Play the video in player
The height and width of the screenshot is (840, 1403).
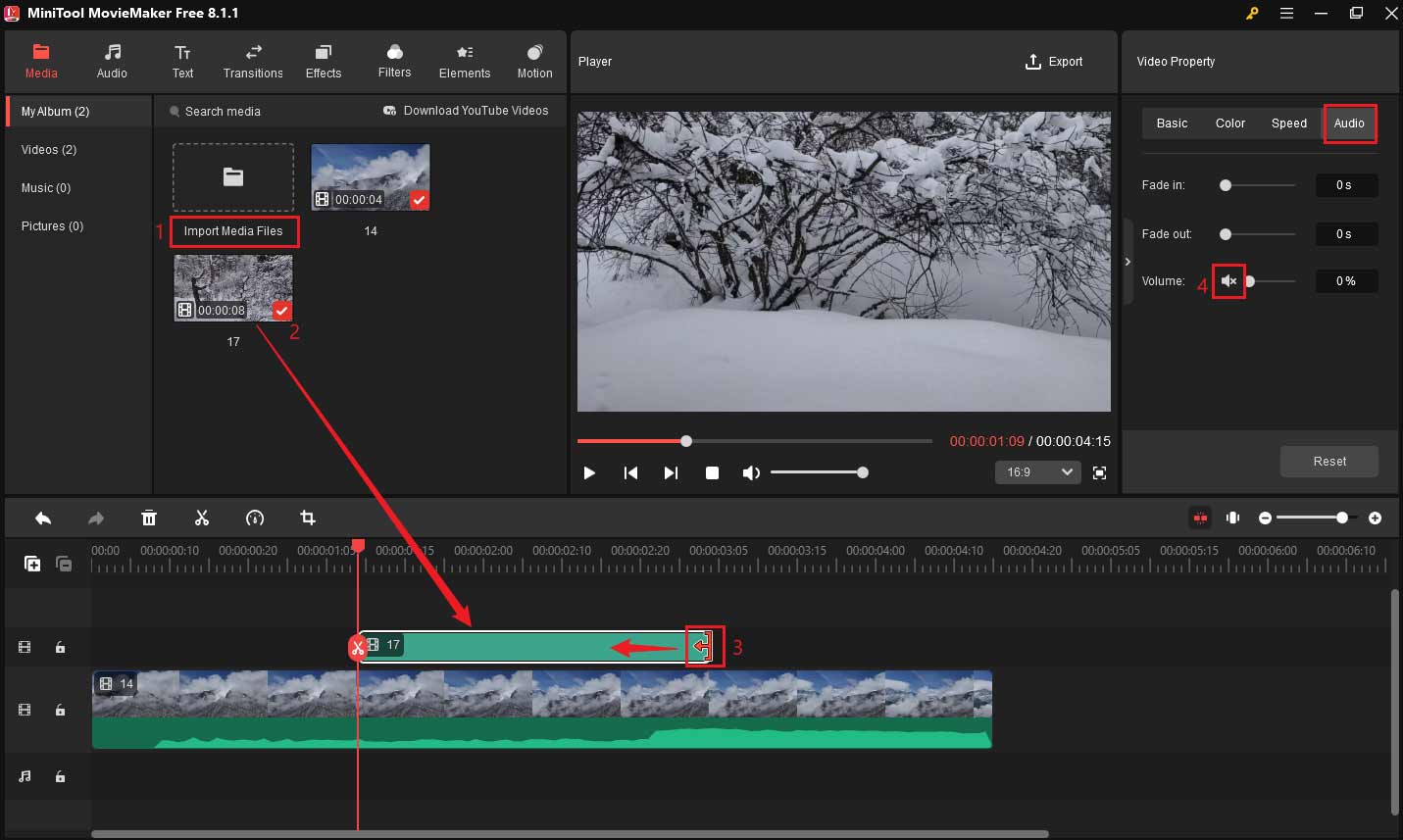tap(589, 472)
